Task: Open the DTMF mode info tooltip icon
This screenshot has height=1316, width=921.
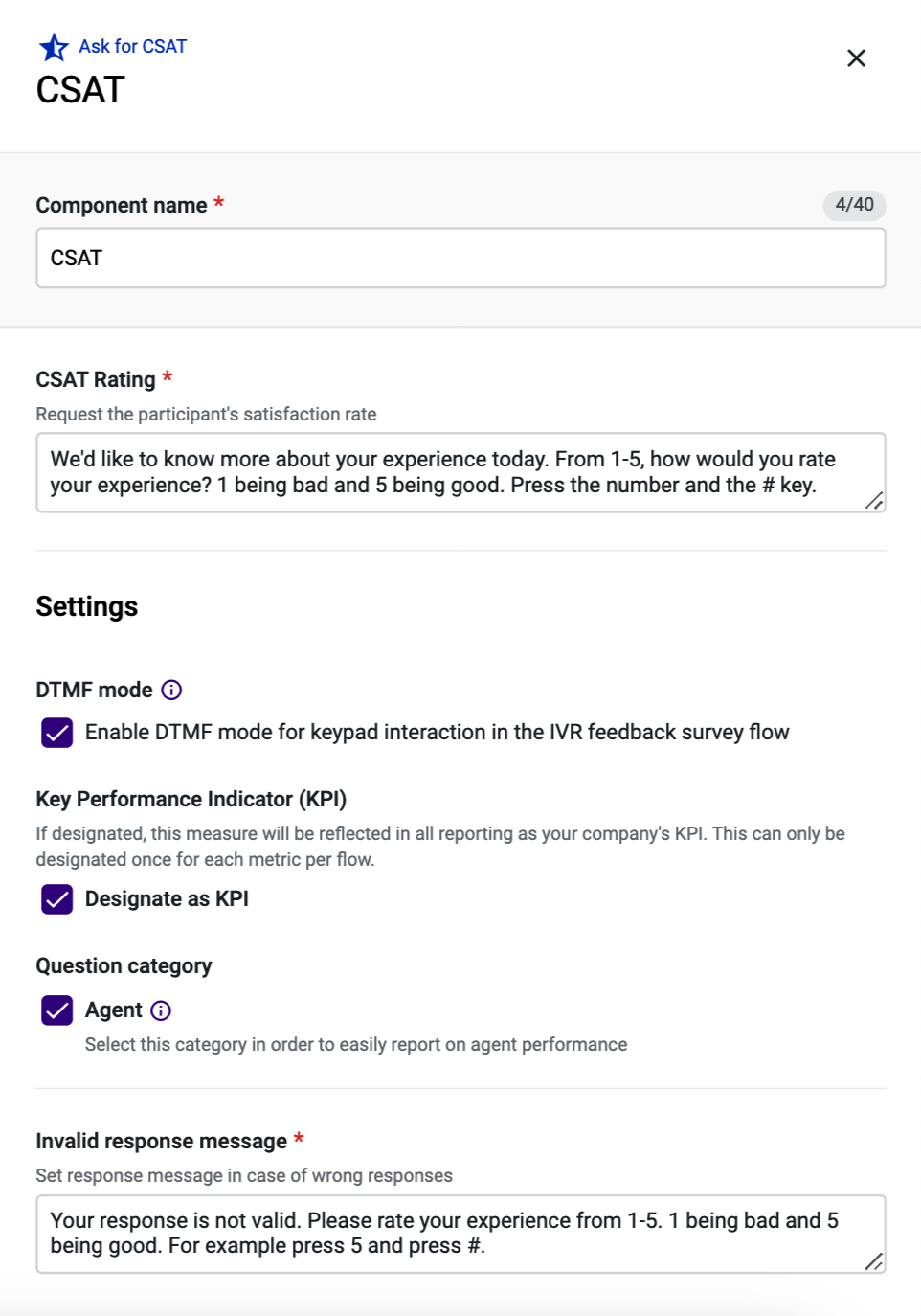Action: tap(171, 690)
